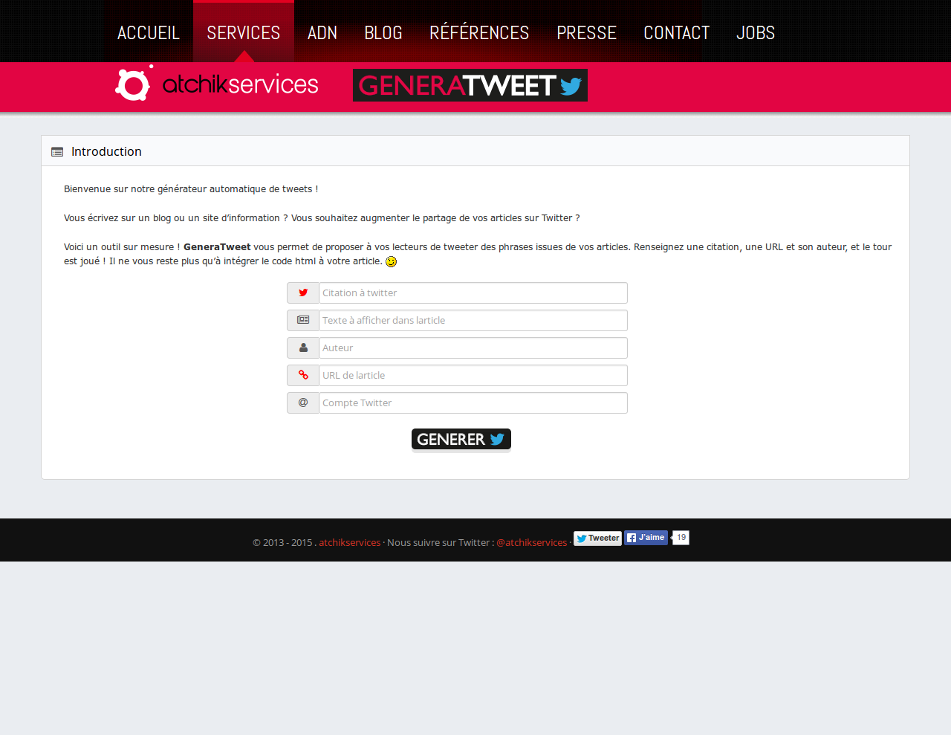Focus the 'Citation à twitter' field
Screen dimensions: 951x735
click(x=473, y=293)
